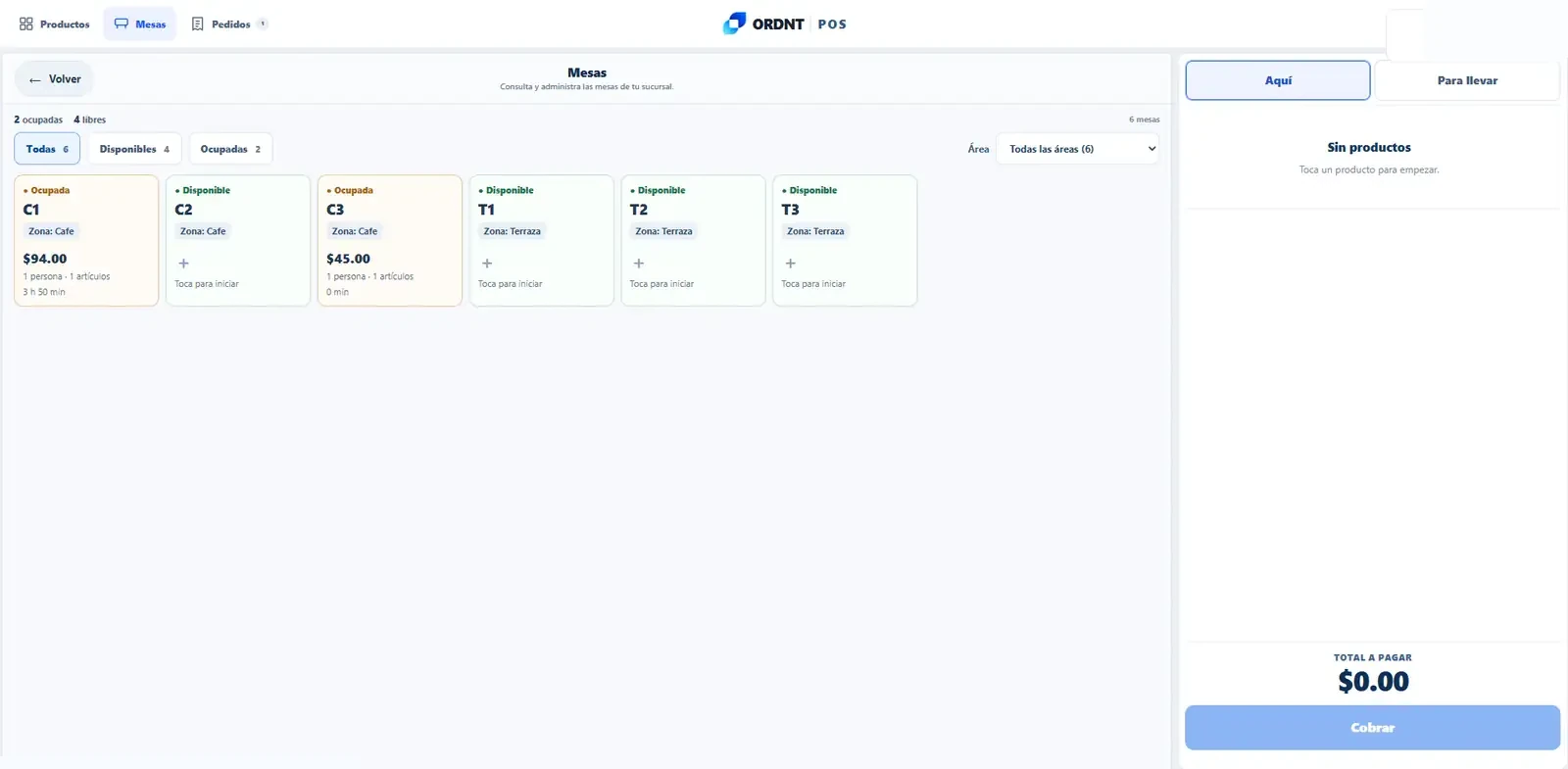
Task: Click the Pedidos receipt icon
Action: tap(198, 24)
